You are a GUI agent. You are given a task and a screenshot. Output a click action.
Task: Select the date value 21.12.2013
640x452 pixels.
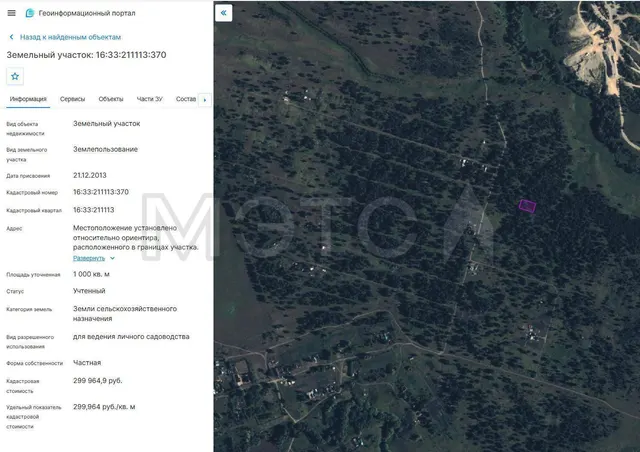click(89, 175)
